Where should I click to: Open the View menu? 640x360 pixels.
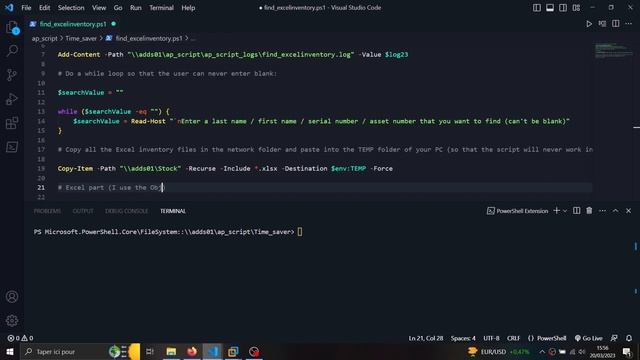(x=99, y=8)
